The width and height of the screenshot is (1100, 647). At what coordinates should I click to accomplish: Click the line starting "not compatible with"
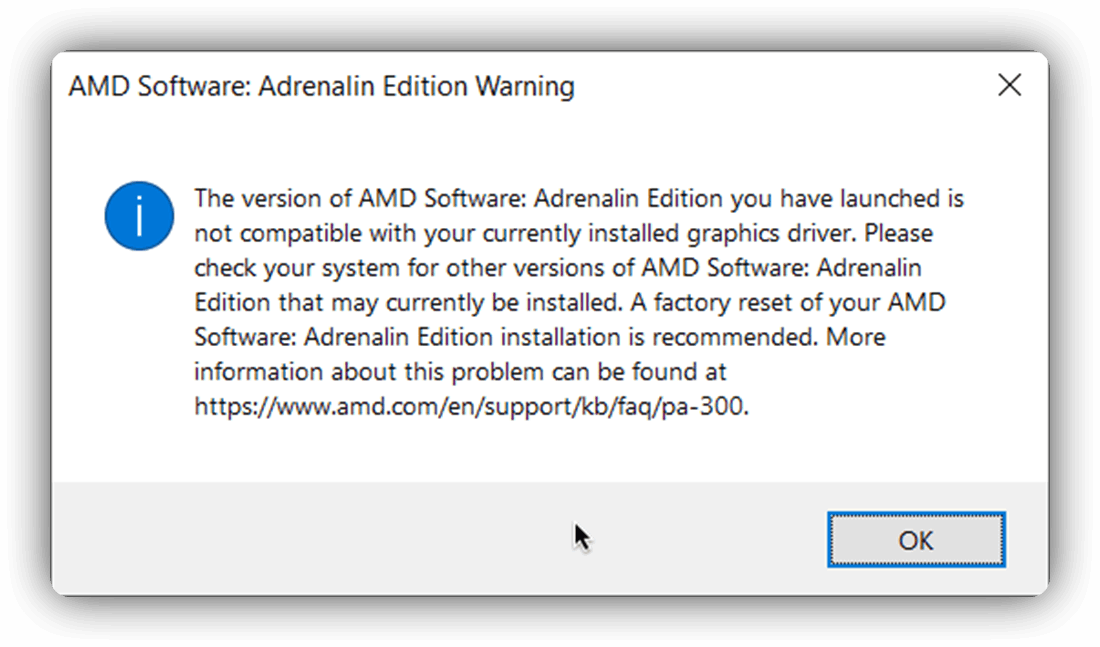(563, 233)
